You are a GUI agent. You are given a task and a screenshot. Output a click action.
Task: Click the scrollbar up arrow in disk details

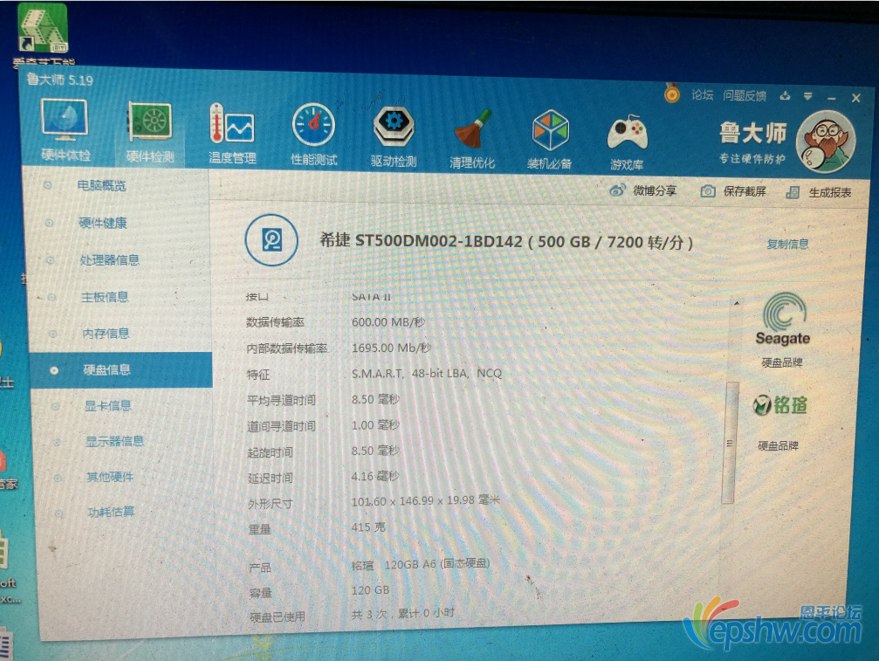(737, 303)
